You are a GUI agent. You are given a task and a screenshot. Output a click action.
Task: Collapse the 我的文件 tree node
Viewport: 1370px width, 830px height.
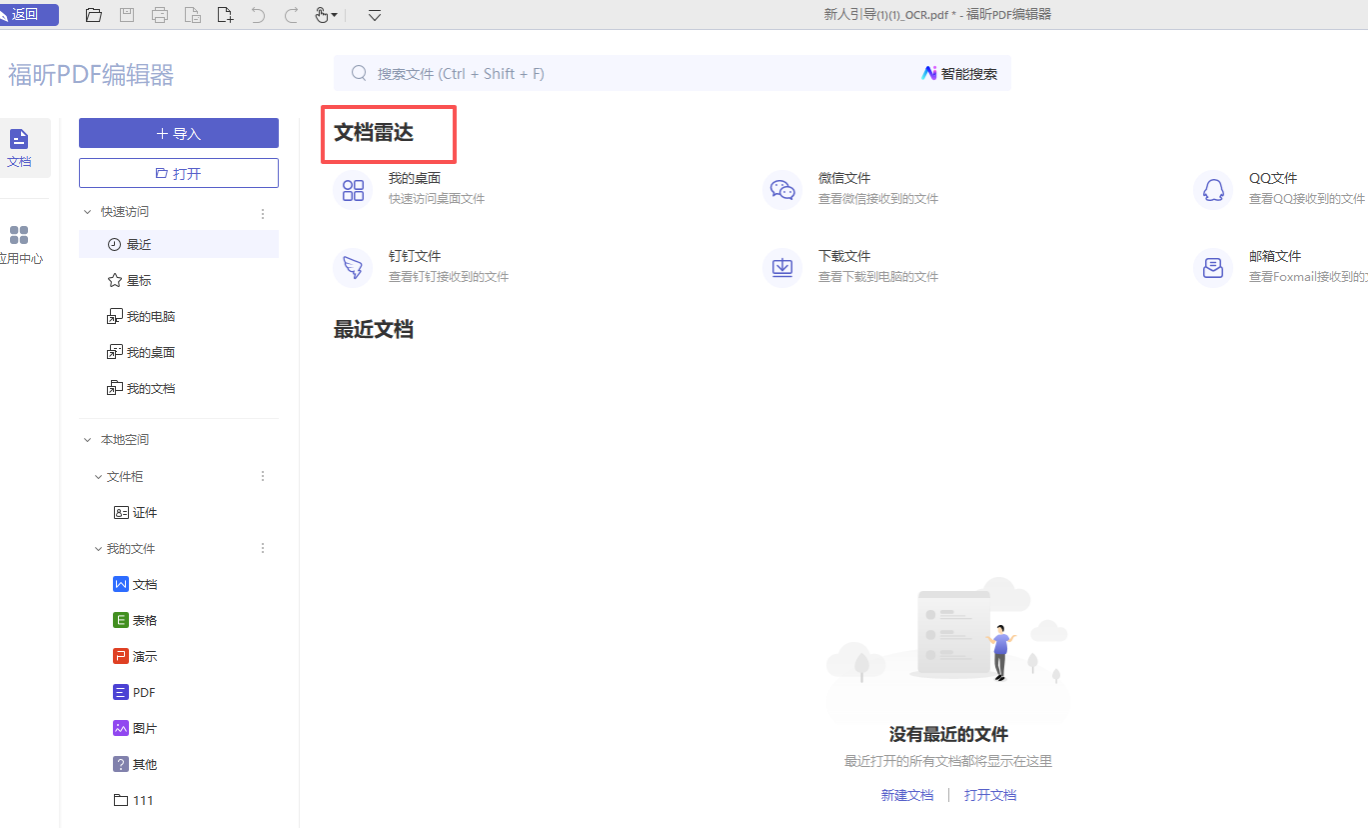(x=98, y=549)
